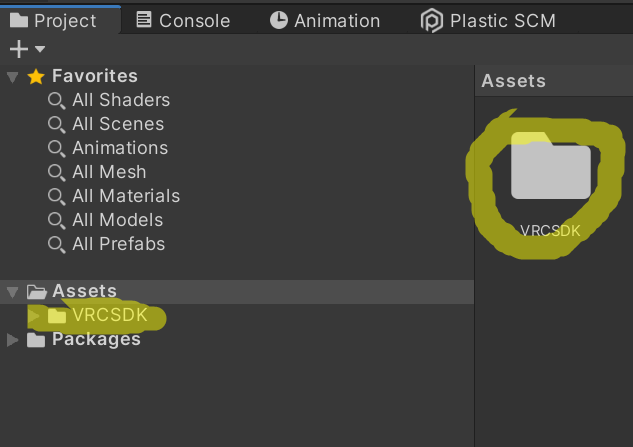Open the Plastic SCM tab
633x447 pixels.
click(x=488, y=20)
